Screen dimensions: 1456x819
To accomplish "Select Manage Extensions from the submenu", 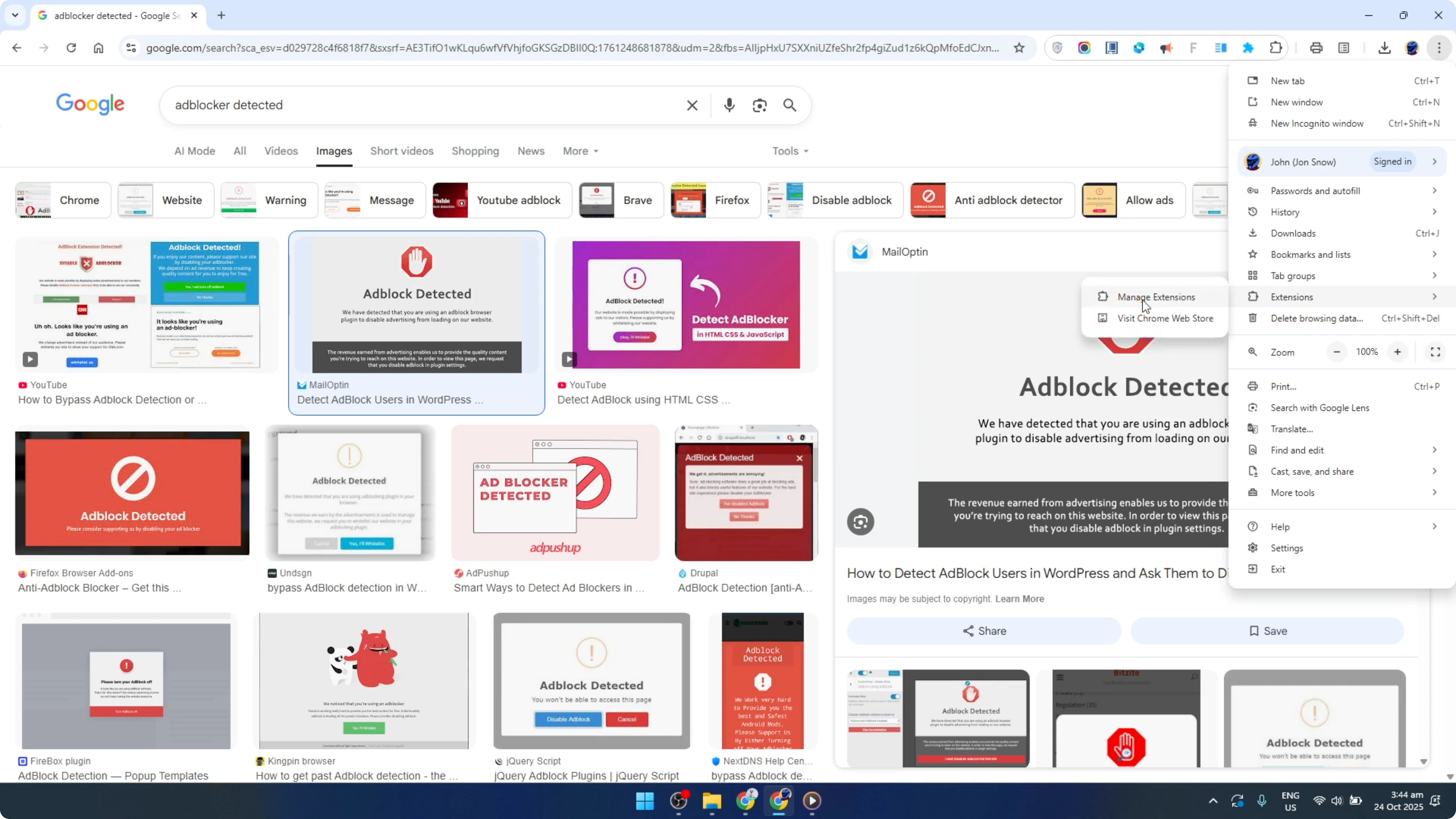I will [1156, 297].
